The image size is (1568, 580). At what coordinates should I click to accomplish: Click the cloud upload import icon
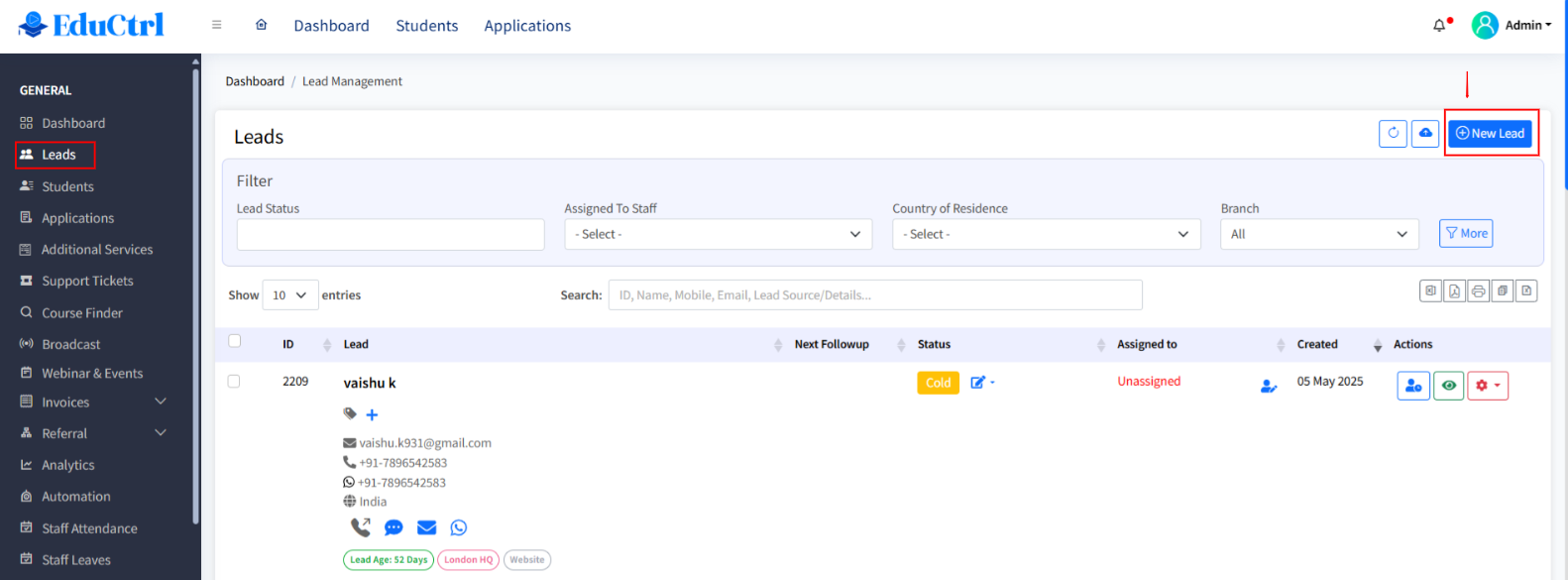click(1425, 134)
